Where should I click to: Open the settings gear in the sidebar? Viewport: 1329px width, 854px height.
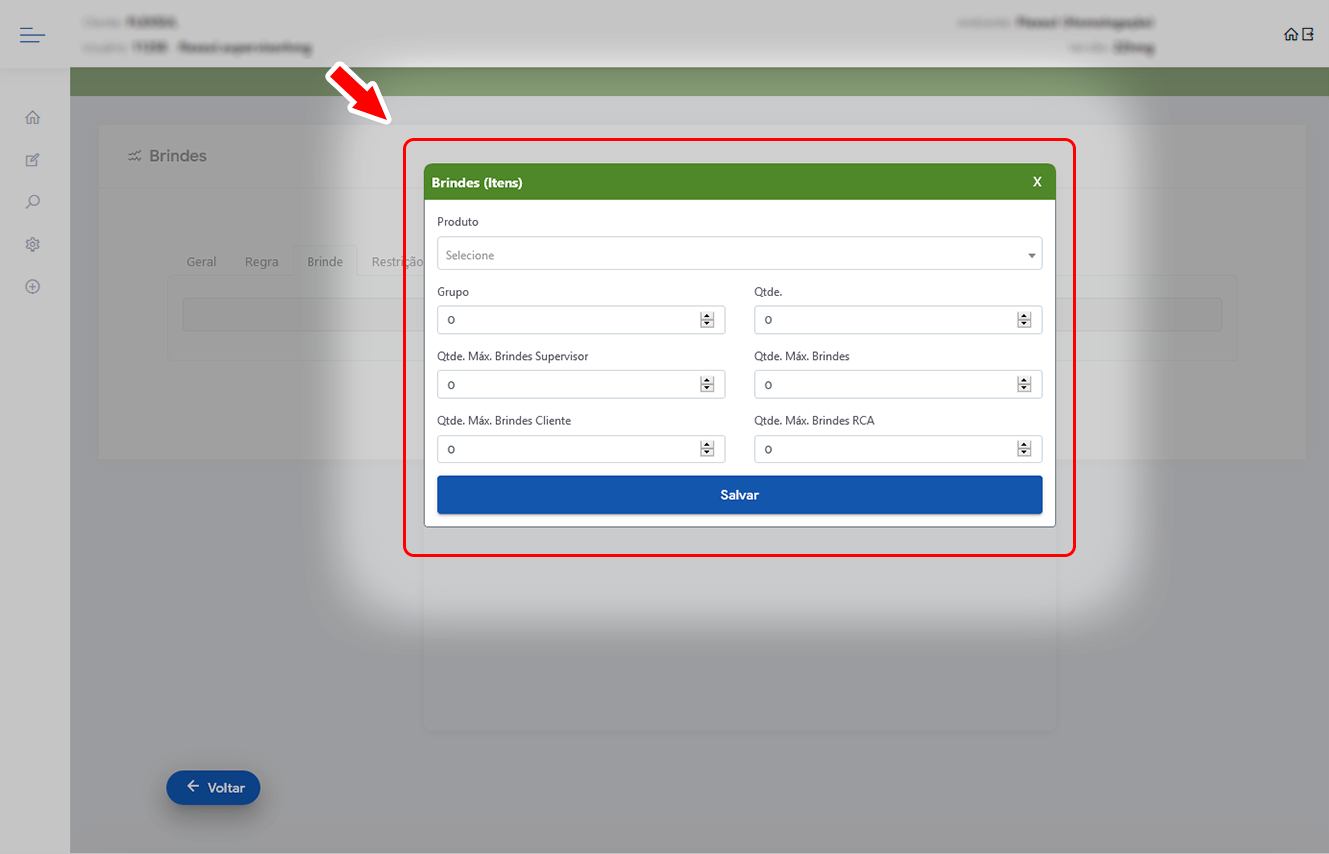point(32,244)
